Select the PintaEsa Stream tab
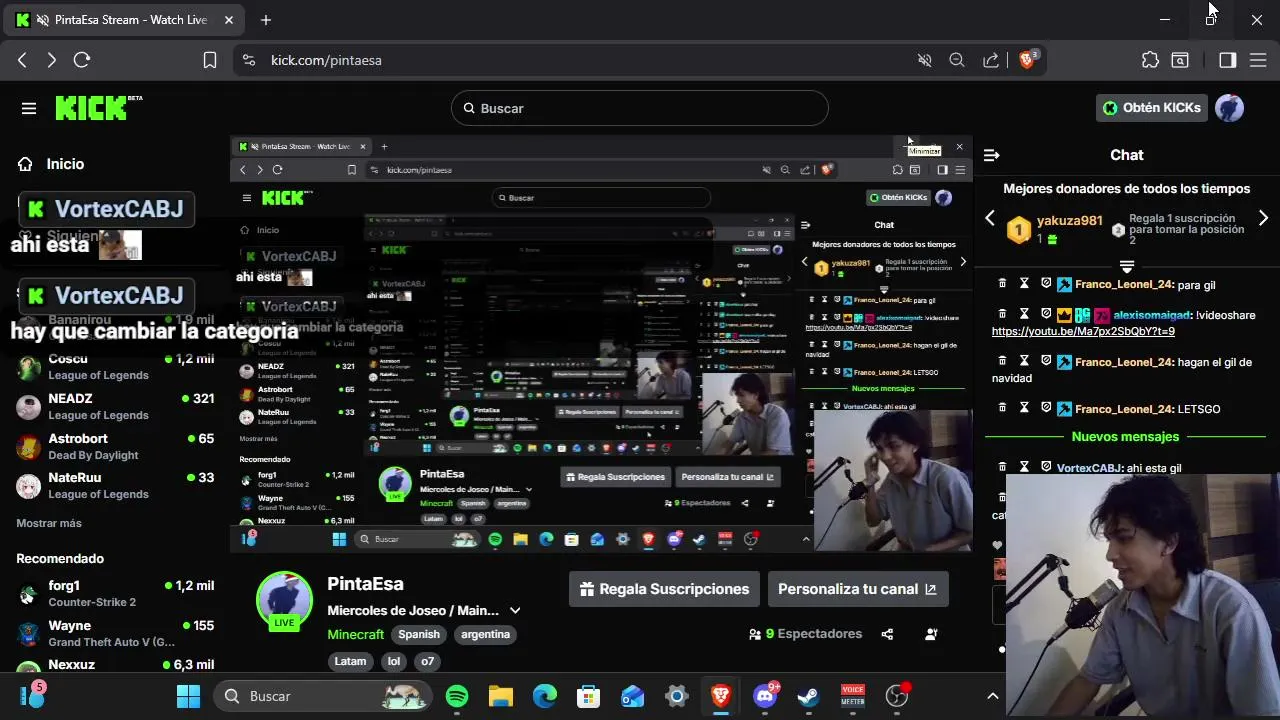Image resolution: width=1280 pixels, height=720 pixels. pos(125,20)
